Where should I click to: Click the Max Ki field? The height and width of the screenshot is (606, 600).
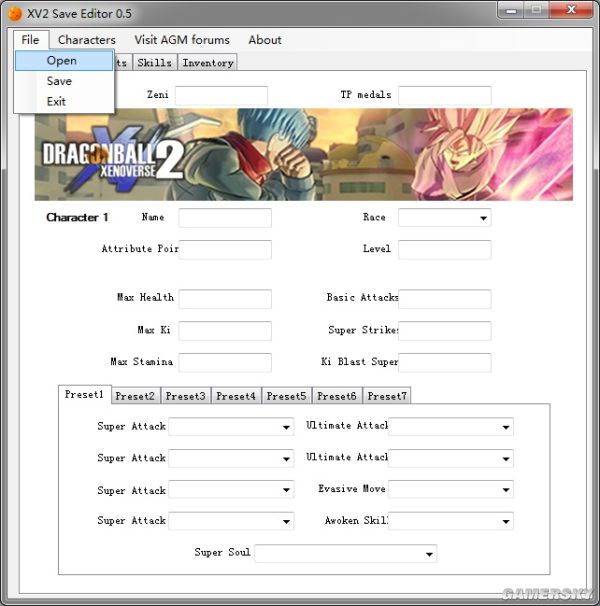[x=225, y=331]
